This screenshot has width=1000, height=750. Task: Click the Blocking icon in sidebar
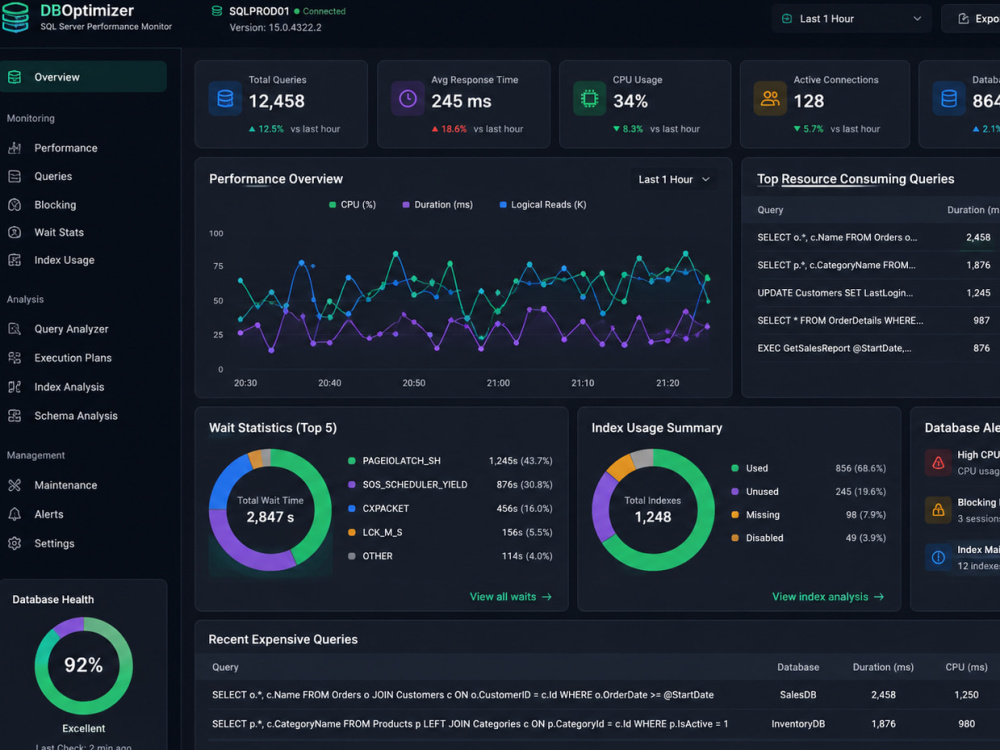(x=15, y=205)
